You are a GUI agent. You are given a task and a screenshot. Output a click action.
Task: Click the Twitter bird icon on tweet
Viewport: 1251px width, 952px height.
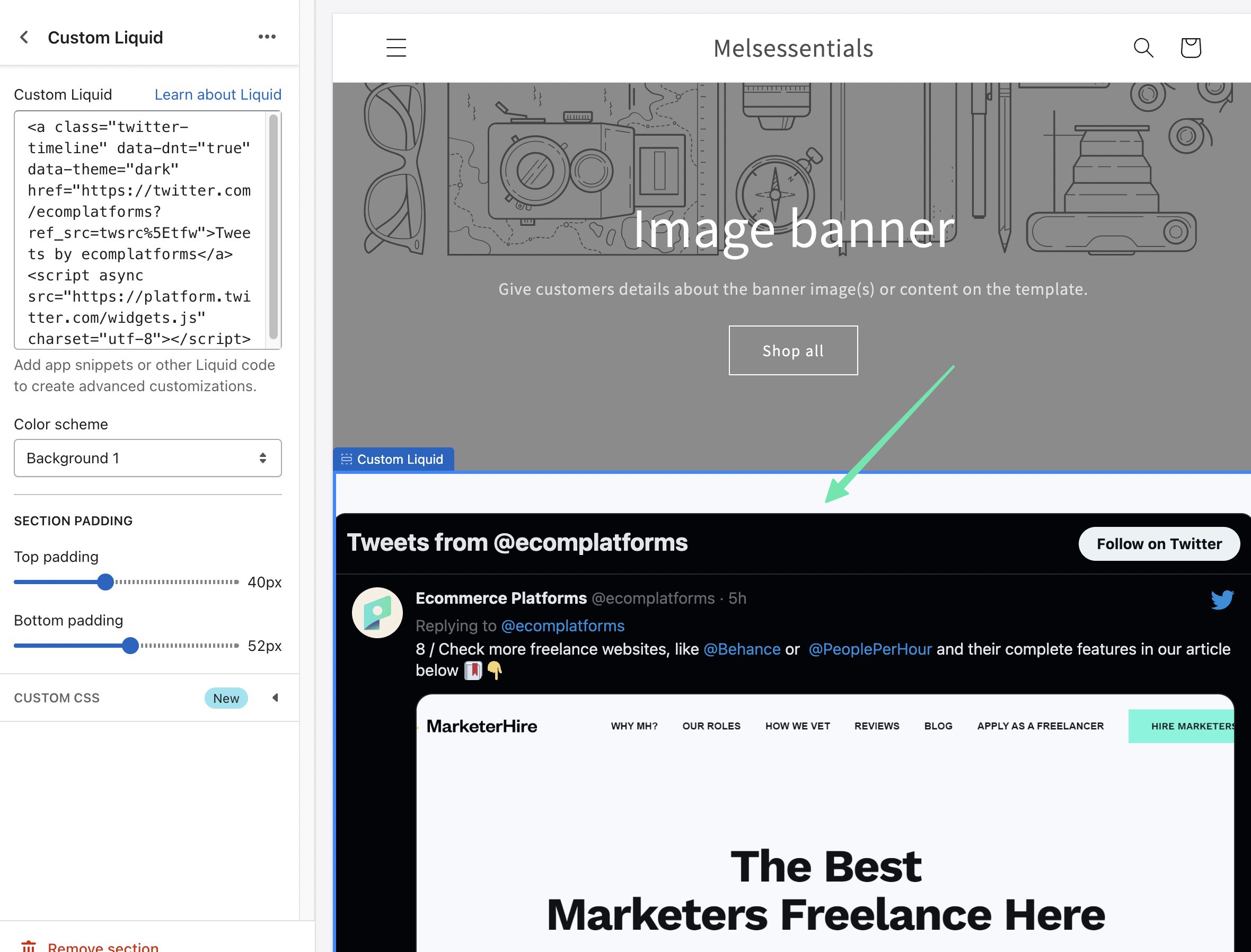[x=1221, y=600]
